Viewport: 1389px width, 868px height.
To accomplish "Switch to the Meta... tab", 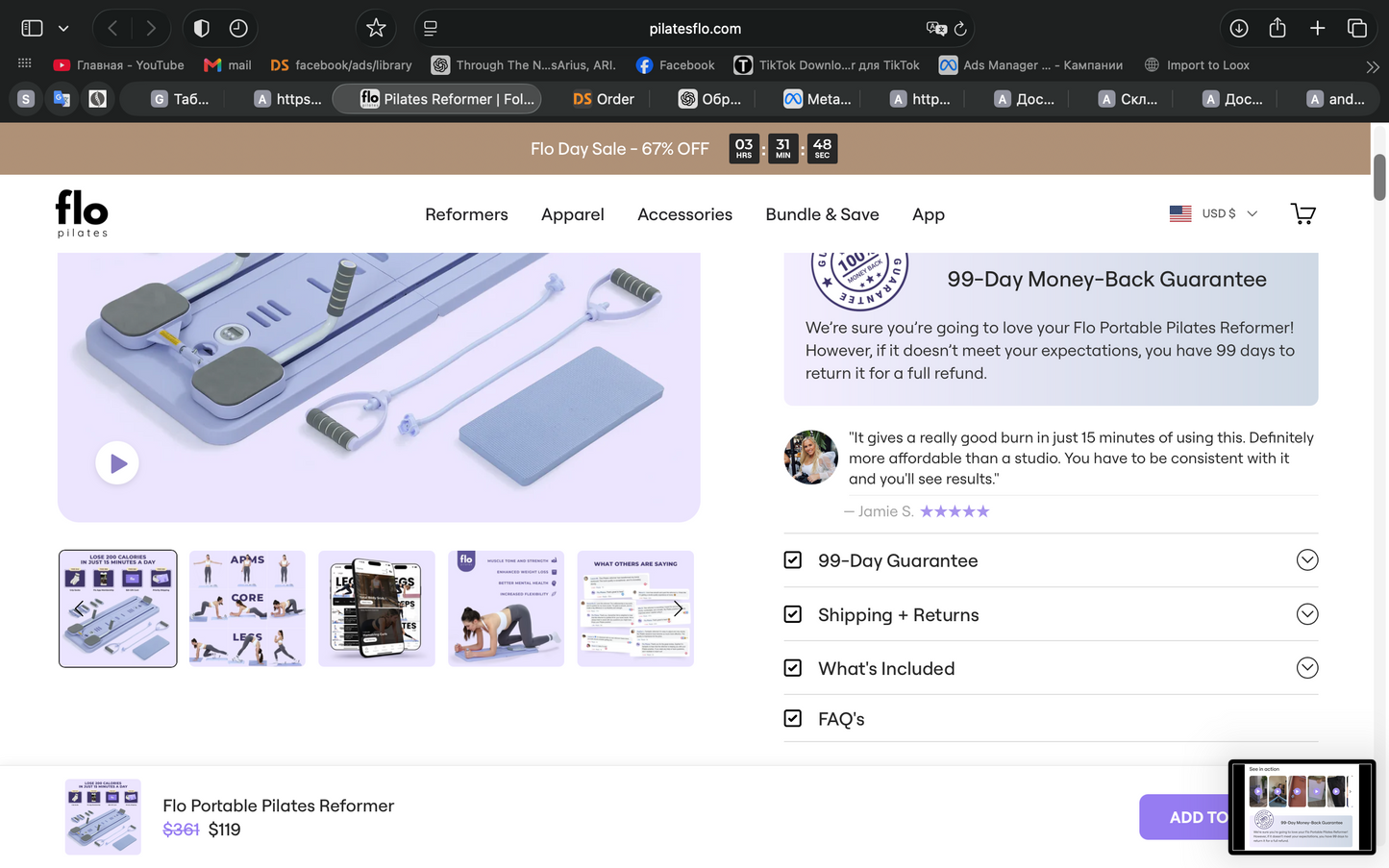I will point(817,98).
